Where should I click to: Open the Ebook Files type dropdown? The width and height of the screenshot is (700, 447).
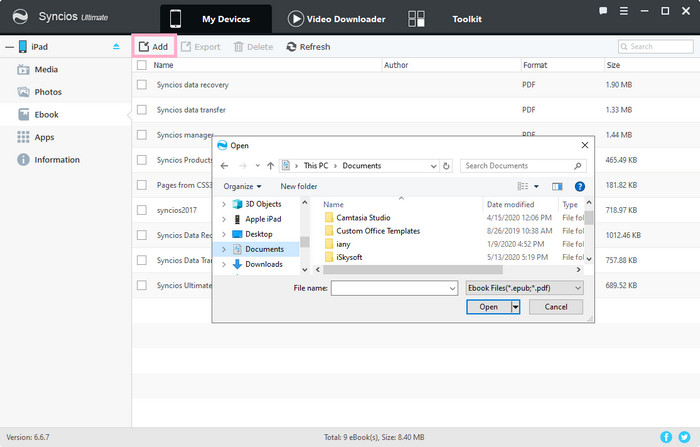524,288
